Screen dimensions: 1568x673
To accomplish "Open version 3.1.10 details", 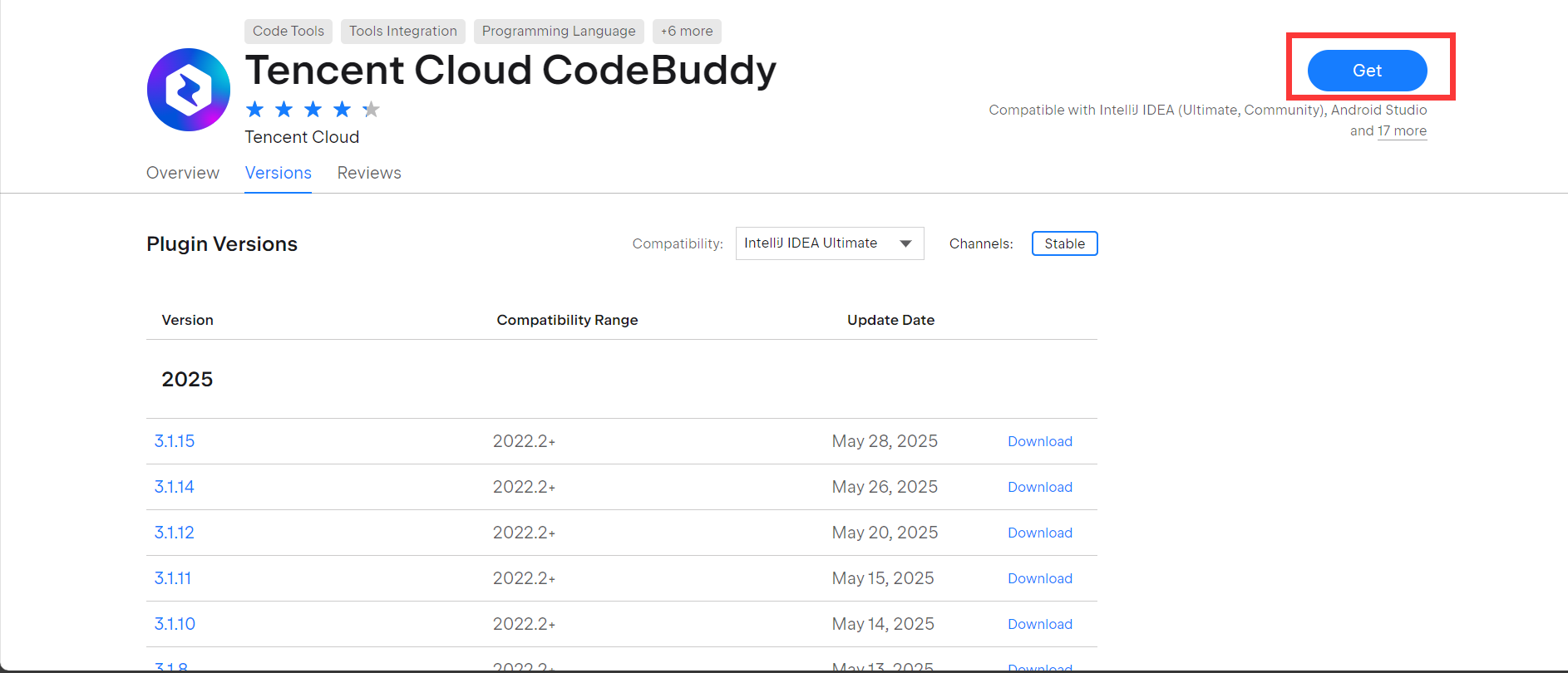I will (175, 624).
